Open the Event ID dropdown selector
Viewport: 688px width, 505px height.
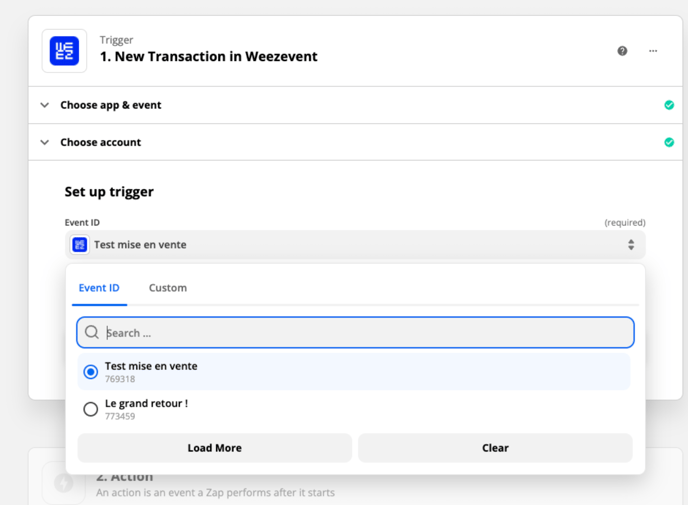point(355,244)
